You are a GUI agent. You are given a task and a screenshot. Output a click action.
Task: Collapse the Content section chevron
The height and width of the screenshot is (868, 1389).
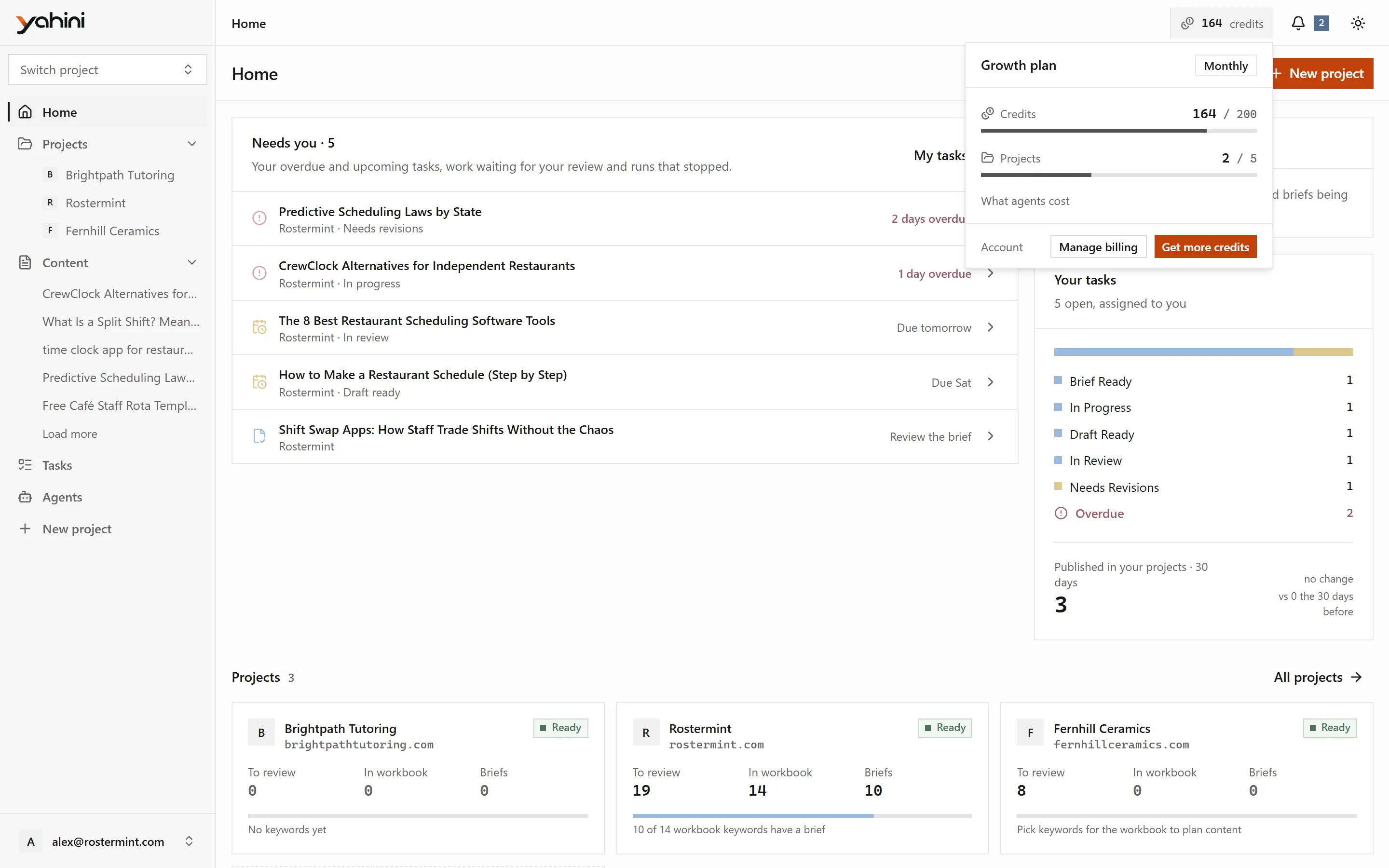191,262
